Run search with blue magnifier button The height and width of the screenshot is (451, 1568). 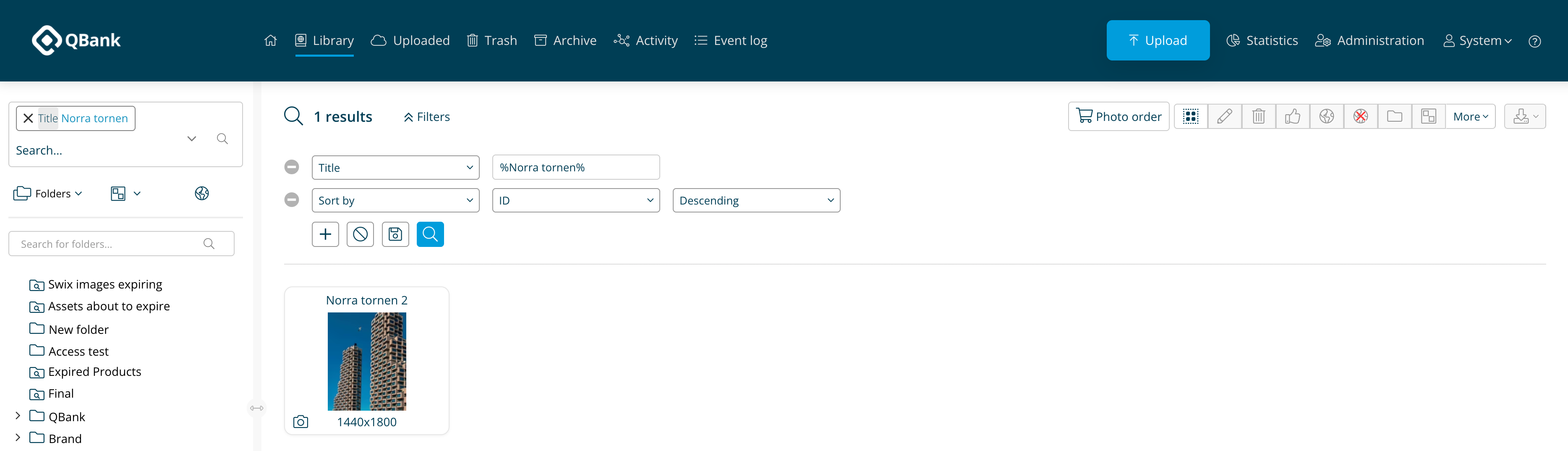click(430, 234)
